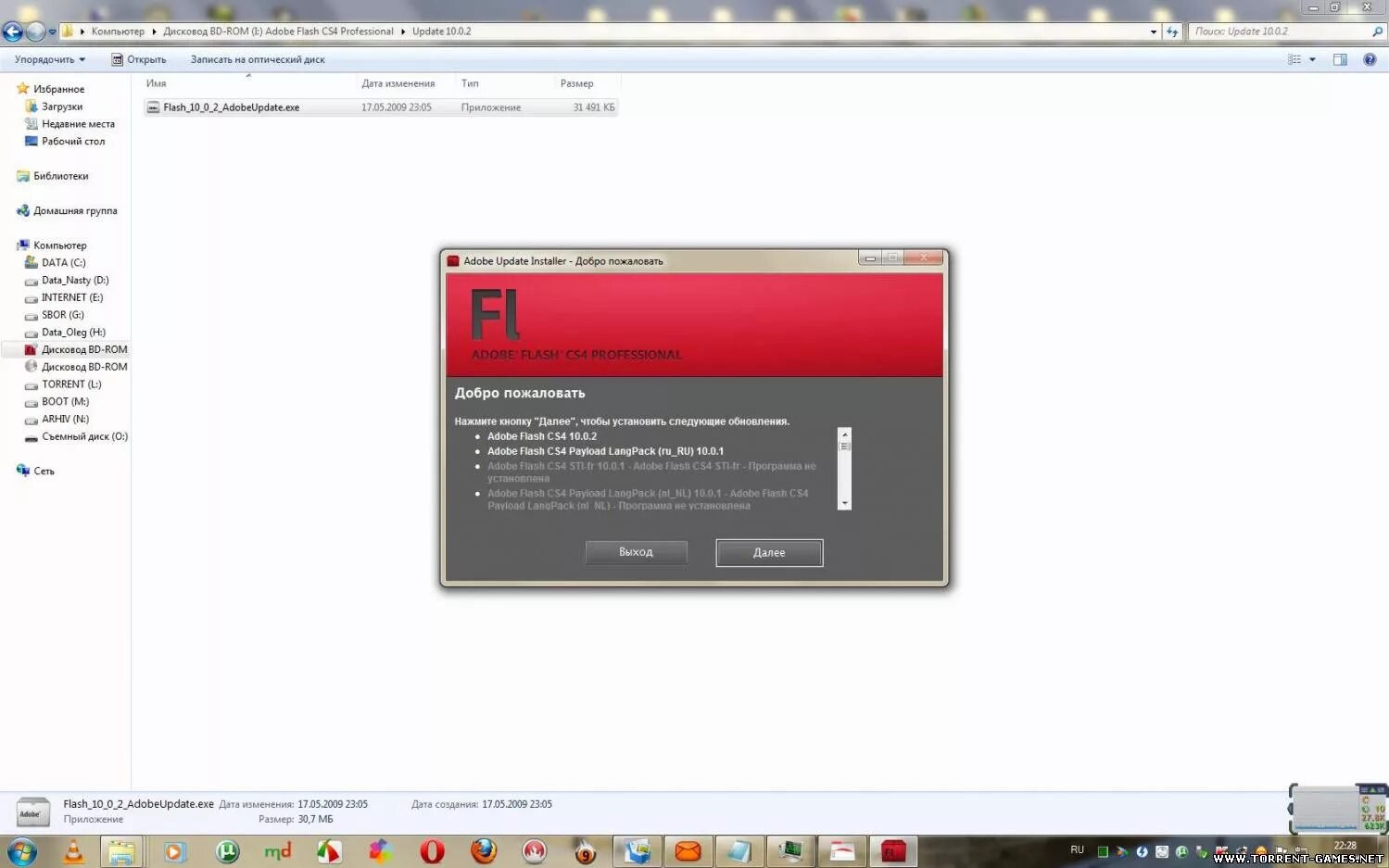Click the file size cell 31 491 КБ
Viewport: 1389px width, 868px height.
point(593,107)
